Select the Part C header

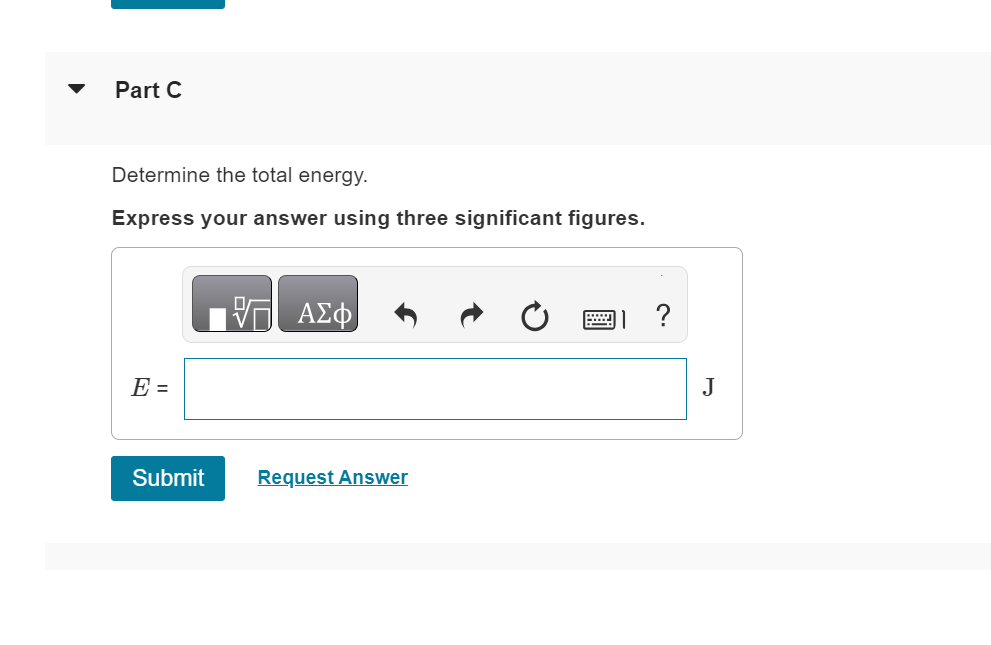coord(148,90)
